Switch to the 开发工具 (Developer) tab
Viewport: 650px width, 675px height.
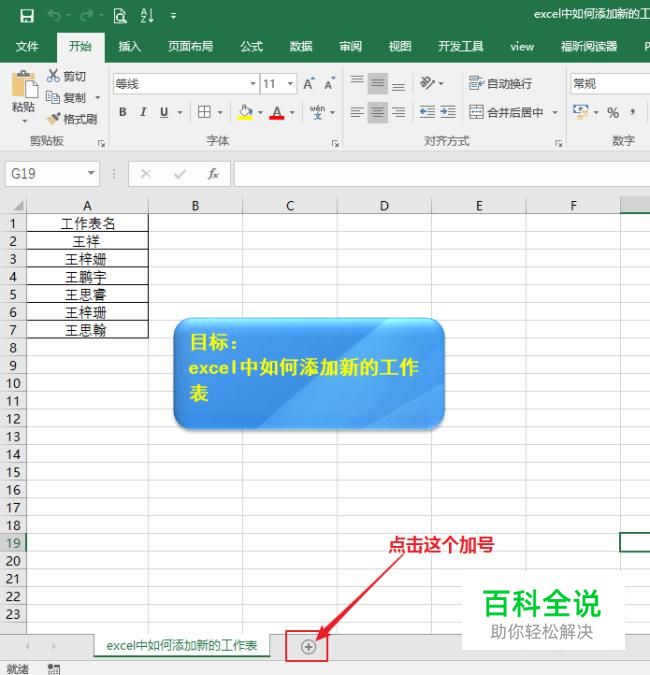click(461, 46)
